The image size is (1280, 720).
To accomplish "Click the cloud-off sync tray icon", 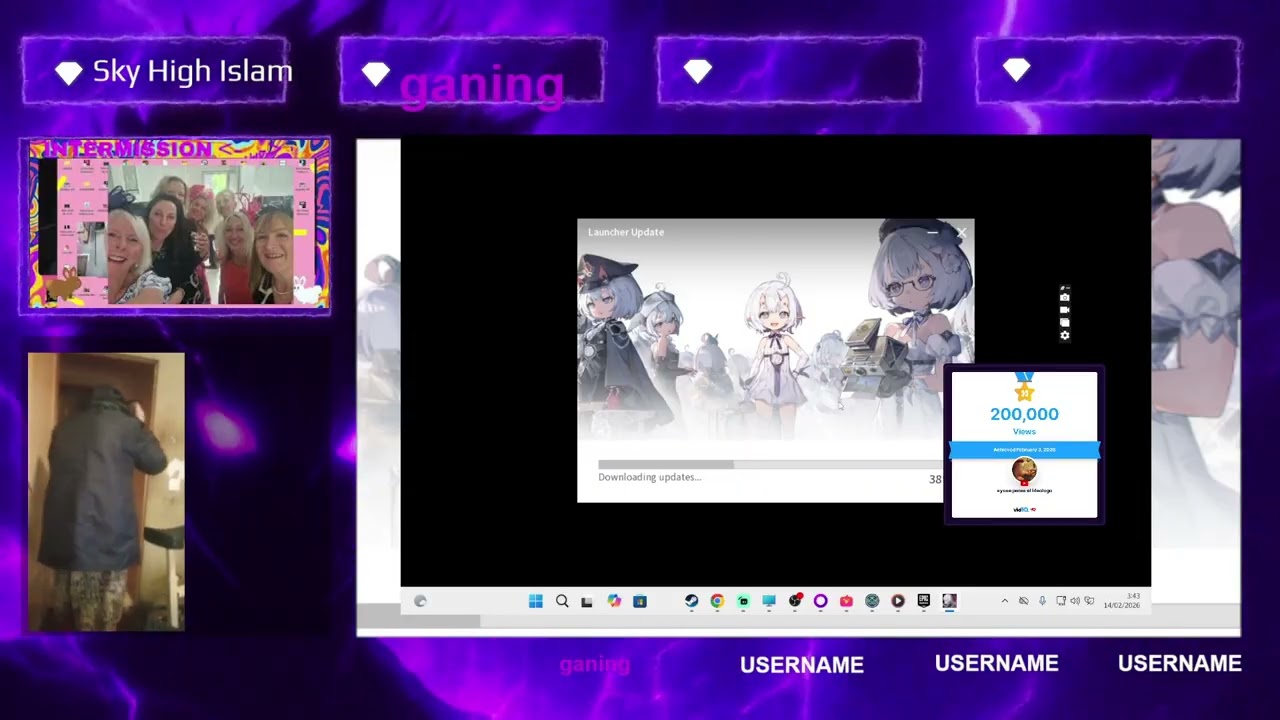I will tap(1023, 601).
